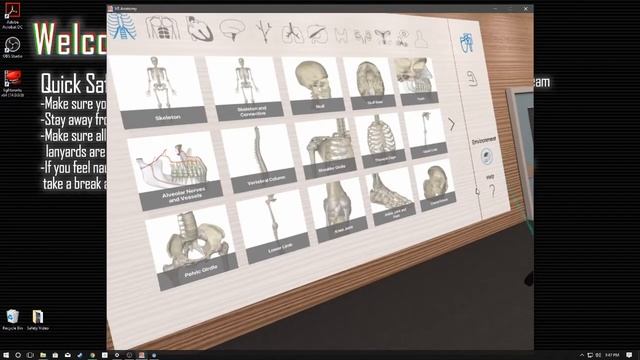Select the uterus reproductive system icon
This screenshot has height=360, width=640.
[x=383, y=37]
